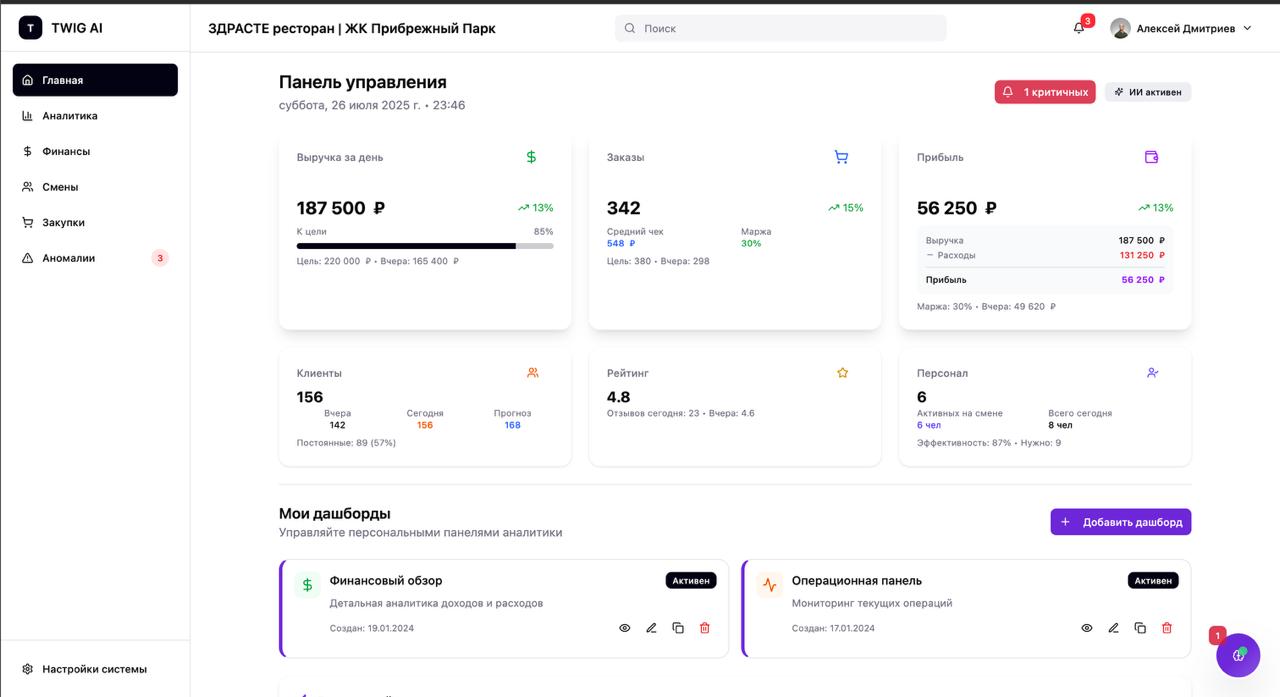Screen dimensions: 1280x697
Task: Show preview of 'Финансовый обзор' via eye icon
Action: 624,627
